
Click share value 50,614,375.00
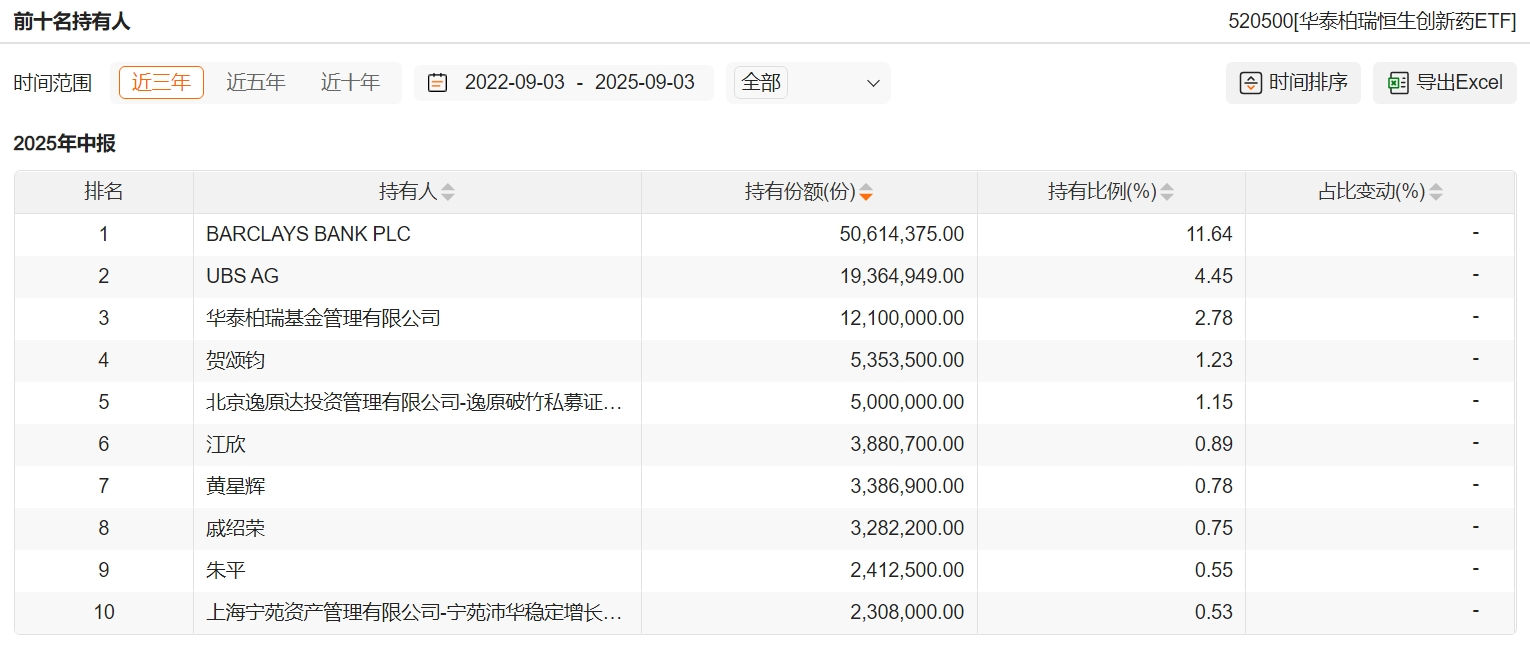(x=902, y=234)
